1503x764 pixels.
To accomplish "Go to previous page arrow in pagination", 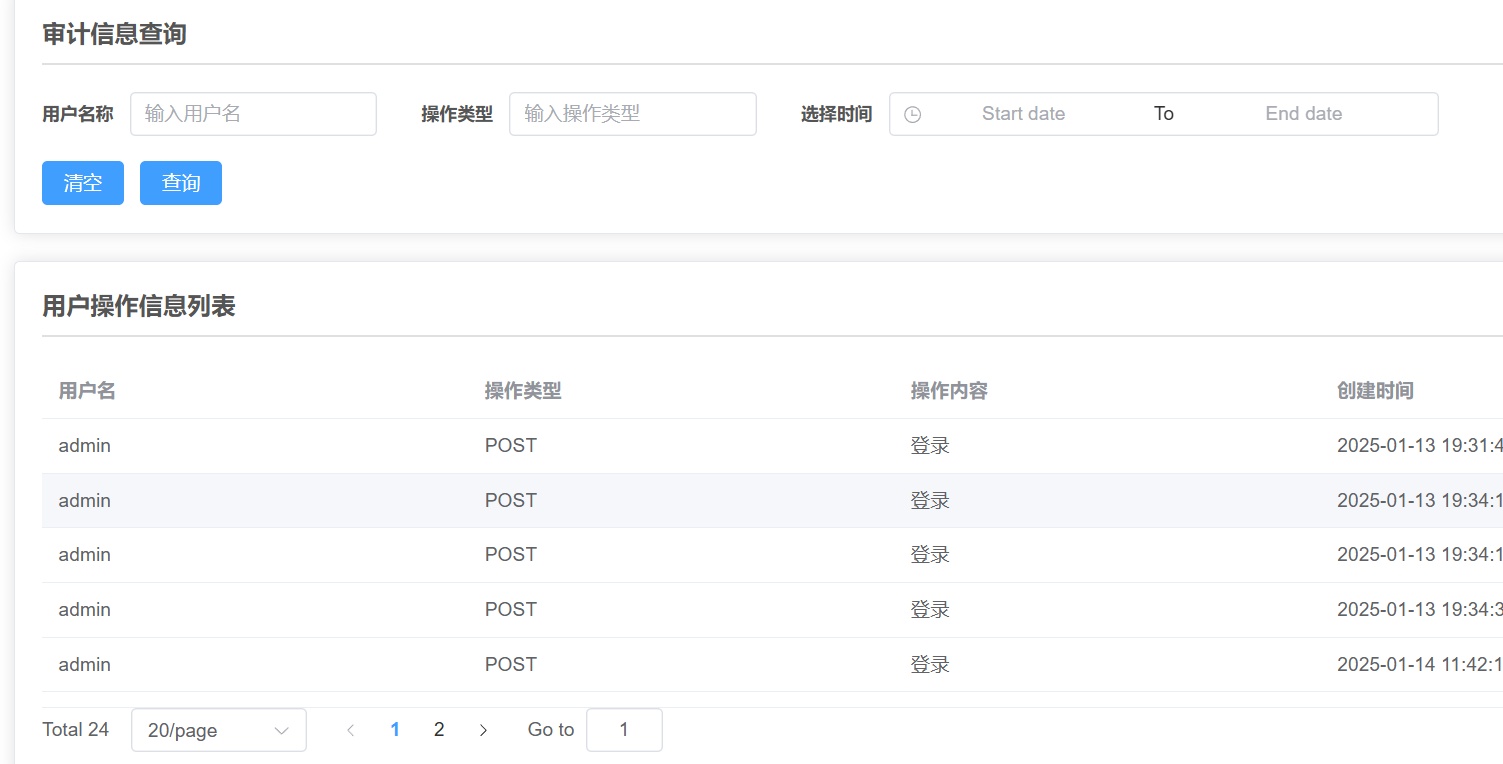I will tap(350, 730).
